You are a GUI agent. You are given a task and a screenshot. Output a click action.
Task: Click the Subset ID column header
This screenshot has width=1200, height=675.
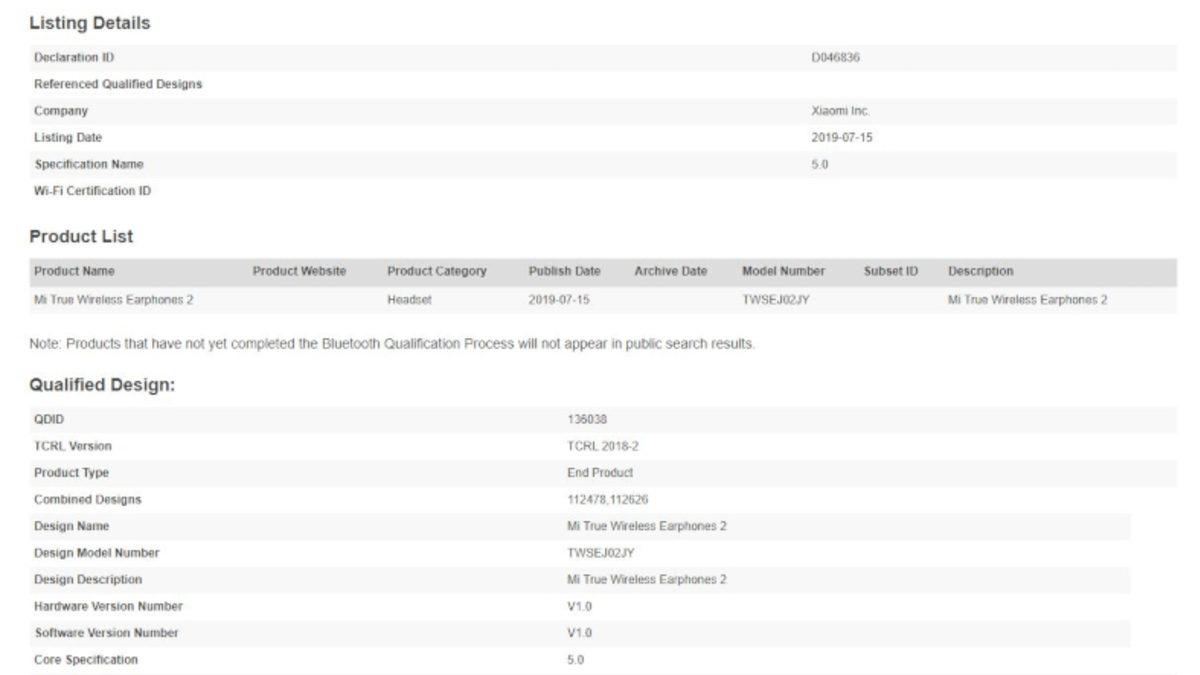891,271
